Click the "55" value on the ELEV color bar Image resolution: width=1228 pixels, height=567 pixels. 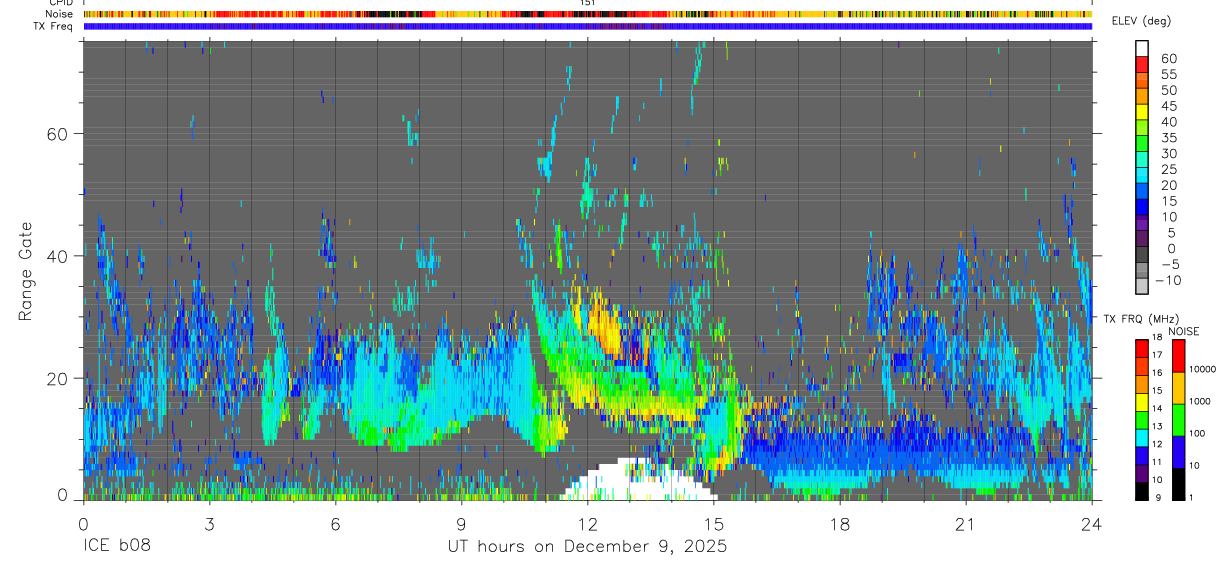pos(1168,75)
